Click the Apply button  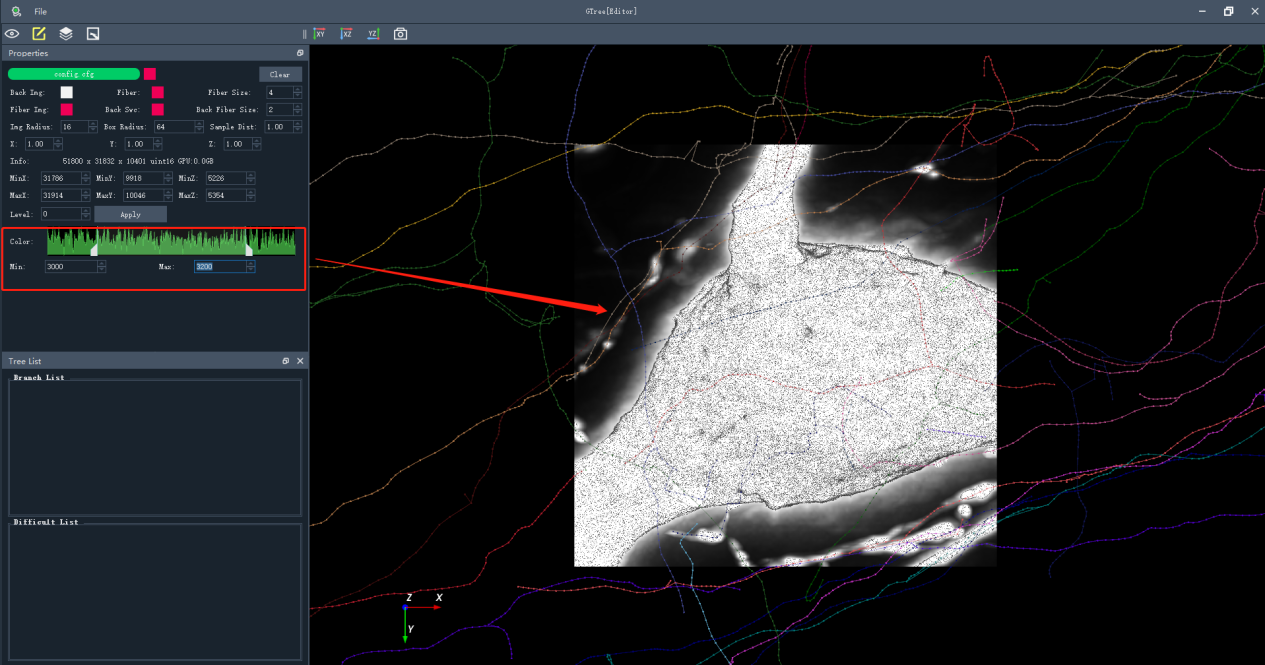click(130, 214)
